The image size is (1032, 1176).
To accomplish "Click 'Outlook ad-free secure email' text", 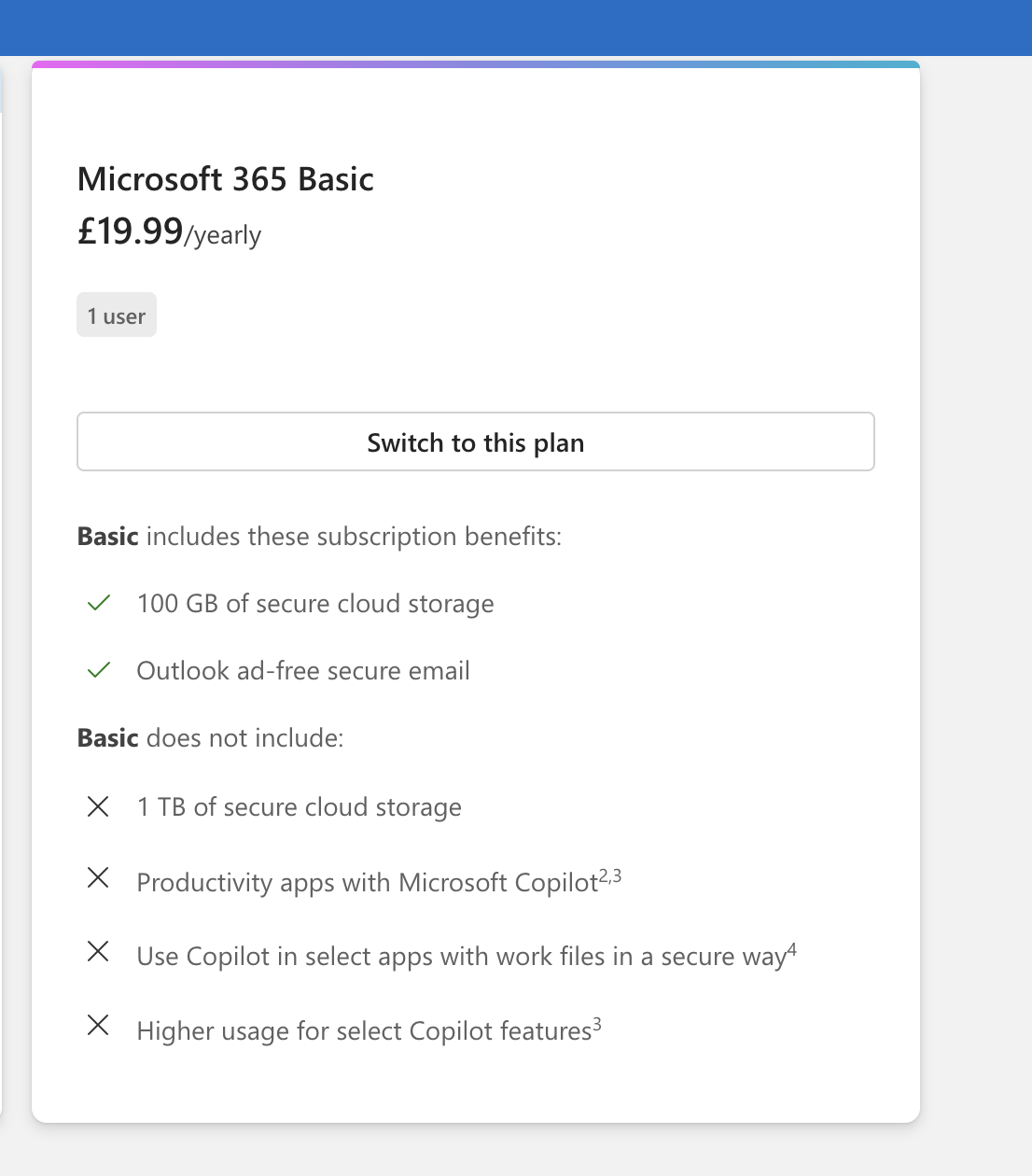I will tap(303, 671).
